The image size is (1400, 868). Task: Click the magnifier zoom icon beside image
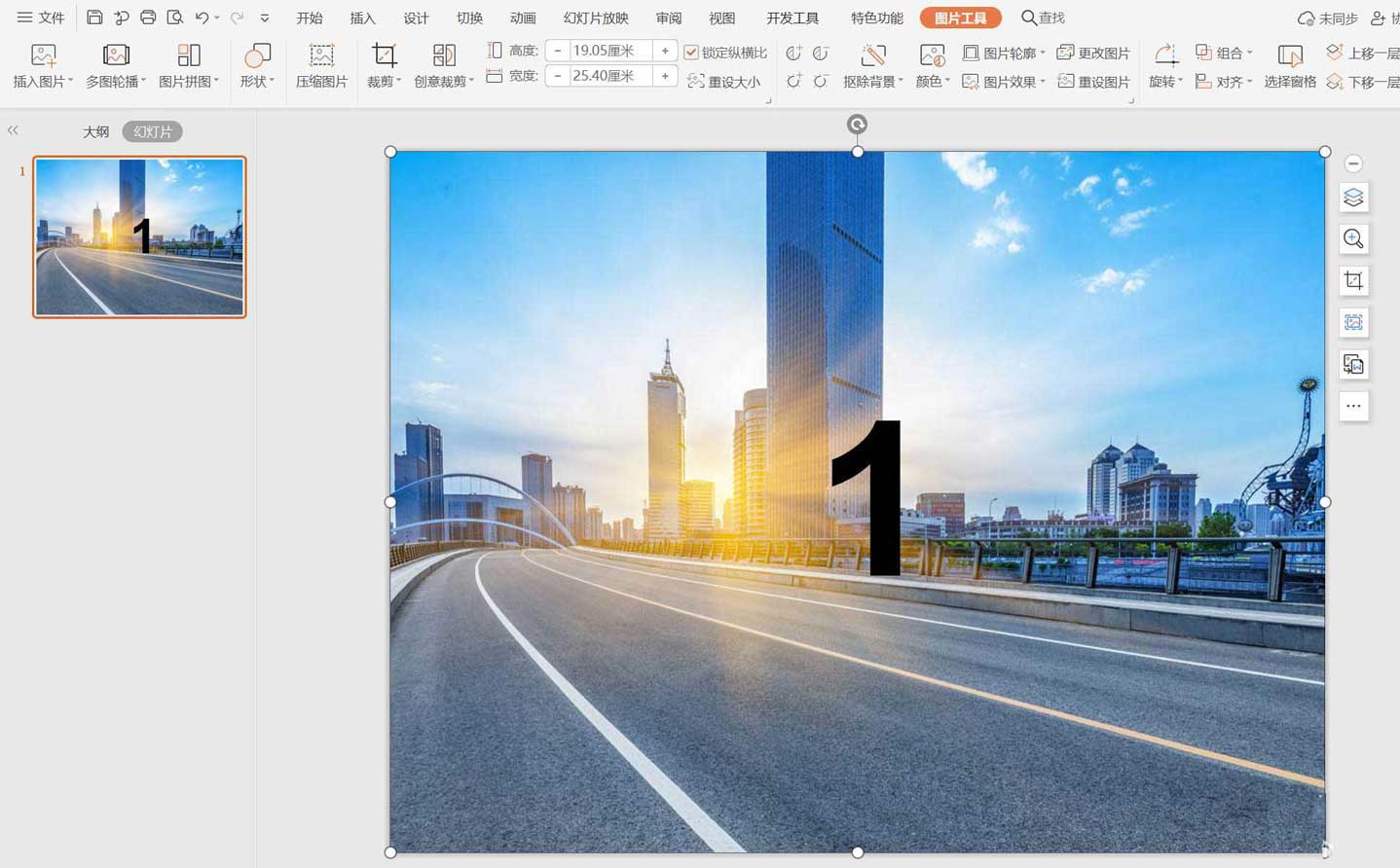tap(1353, 239)
